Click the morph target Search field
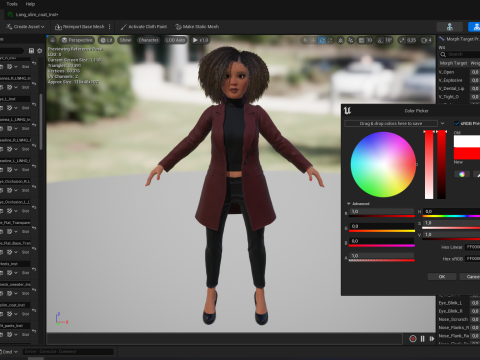Viewport: 480px width, 360px height. point(460,54)
